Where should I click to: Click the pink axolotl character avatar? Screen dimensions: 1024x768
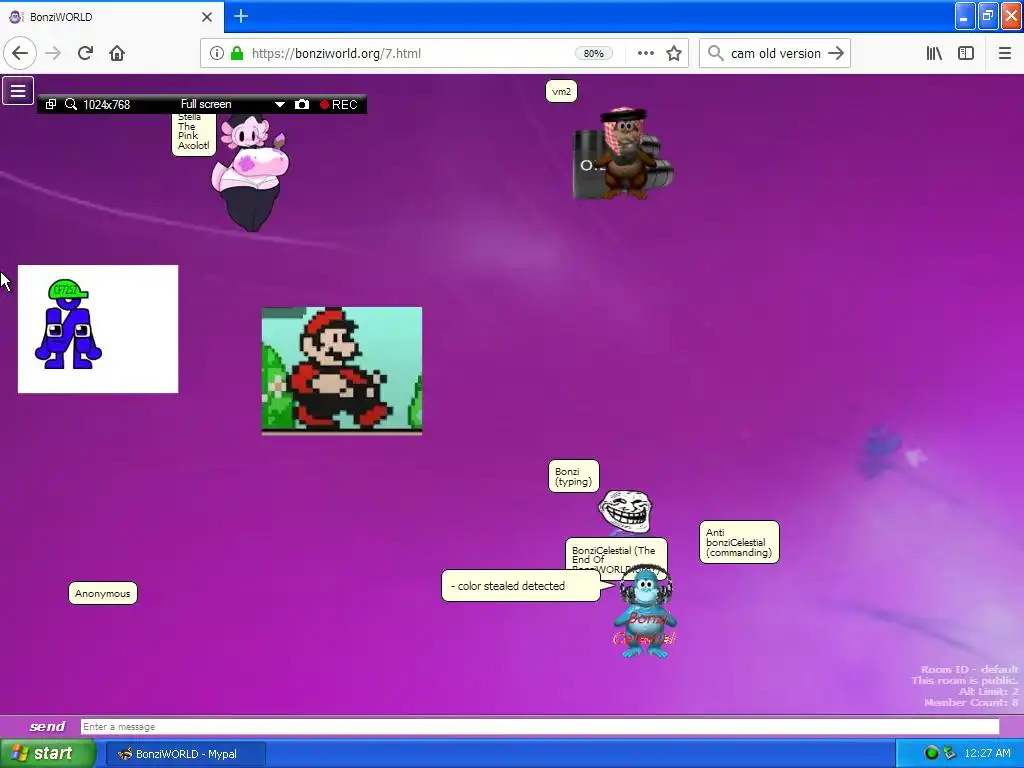250,173
